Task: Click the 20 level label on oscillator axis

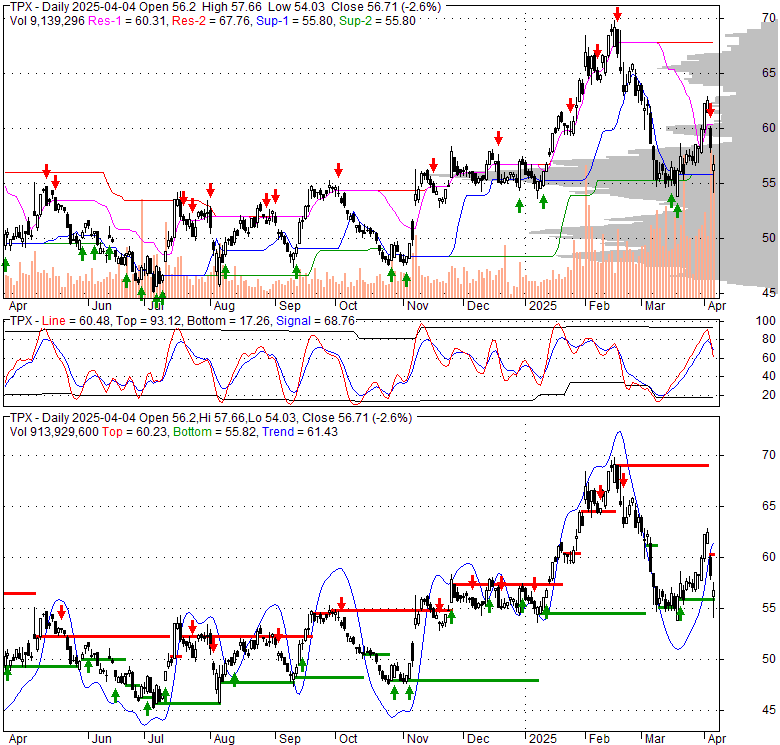Action: pyautogui.click(x=769, y=395)
